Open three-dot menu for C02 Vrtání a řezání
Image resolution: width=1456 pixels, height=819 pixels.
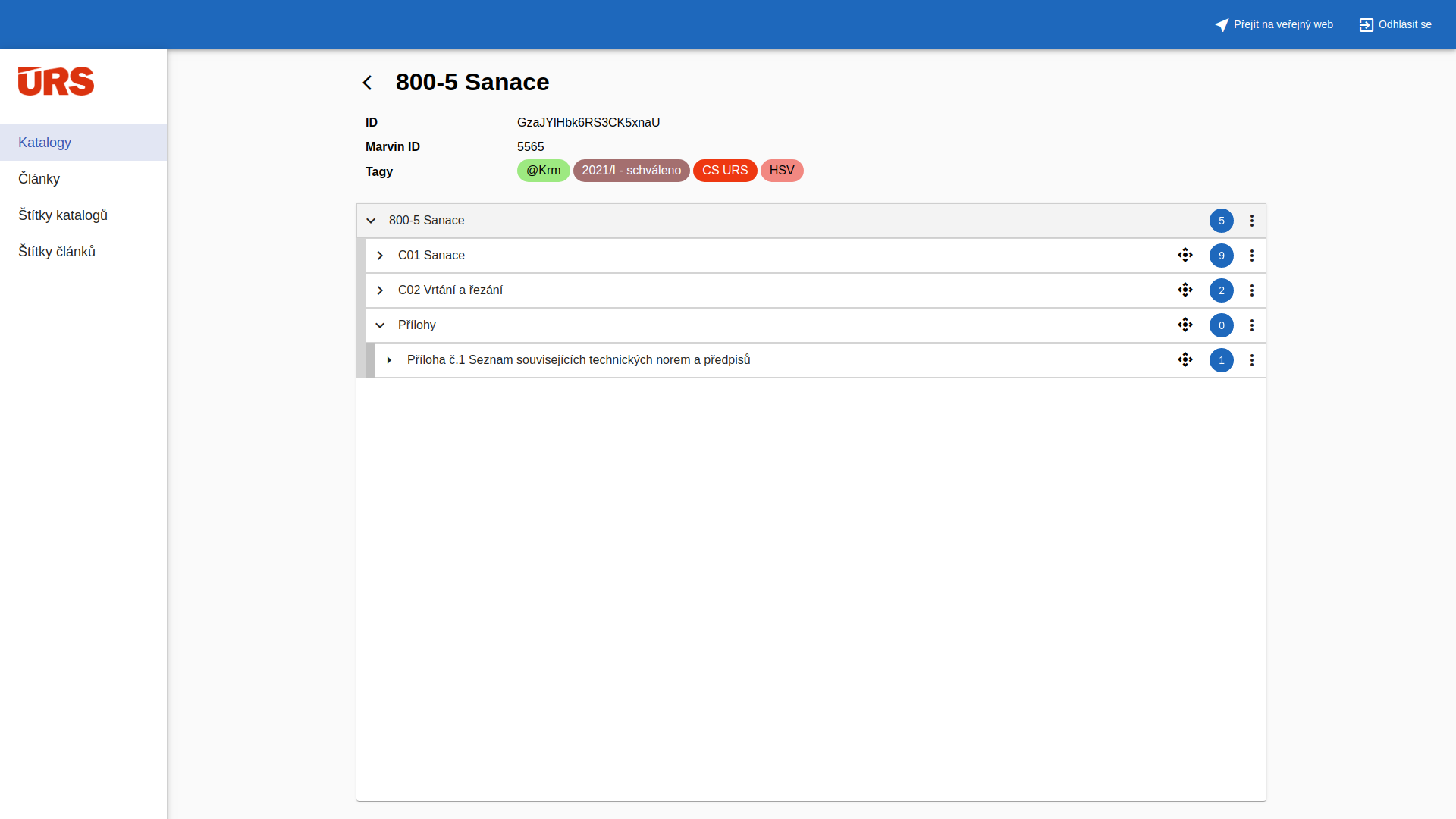click(x=1252, y=290)
